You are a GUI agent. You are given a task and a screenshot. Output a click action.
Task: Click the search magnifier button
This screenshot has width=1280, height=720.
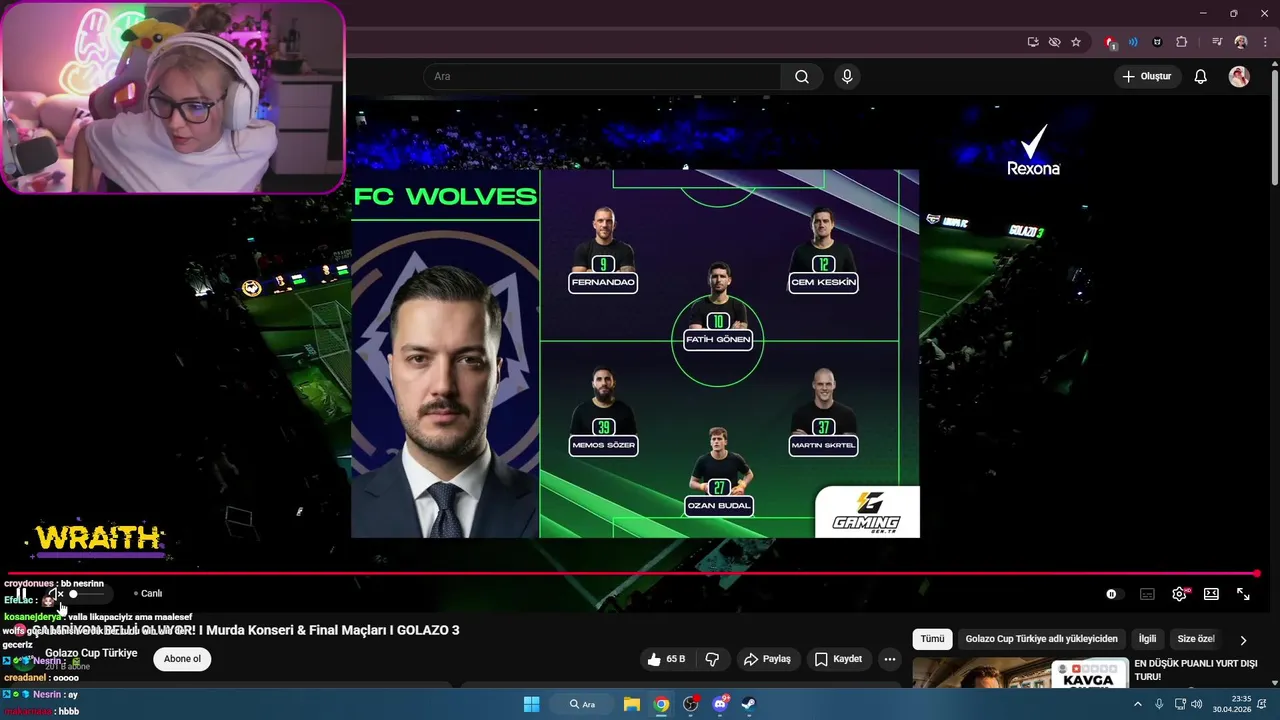click(802, 77)
